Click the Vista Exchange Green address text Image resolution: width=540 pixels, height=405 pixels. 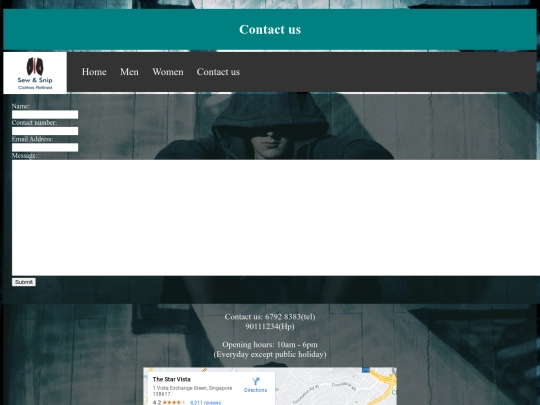coord(192,391)
